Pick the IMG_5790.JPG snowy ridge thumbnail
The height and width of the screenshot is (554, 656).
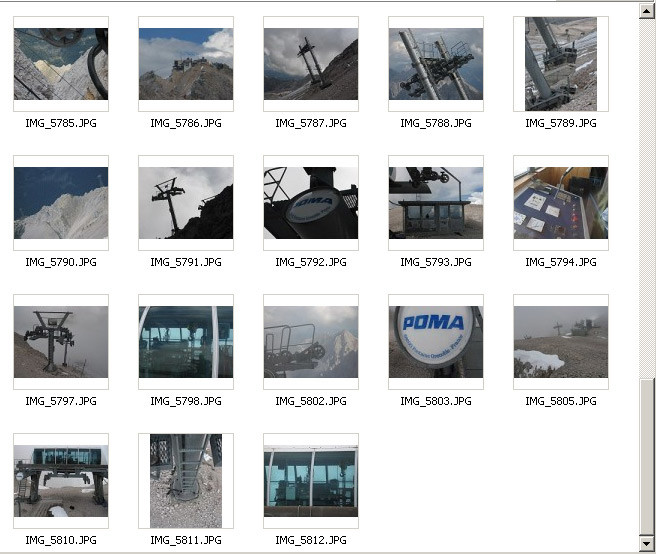point(61,203)
